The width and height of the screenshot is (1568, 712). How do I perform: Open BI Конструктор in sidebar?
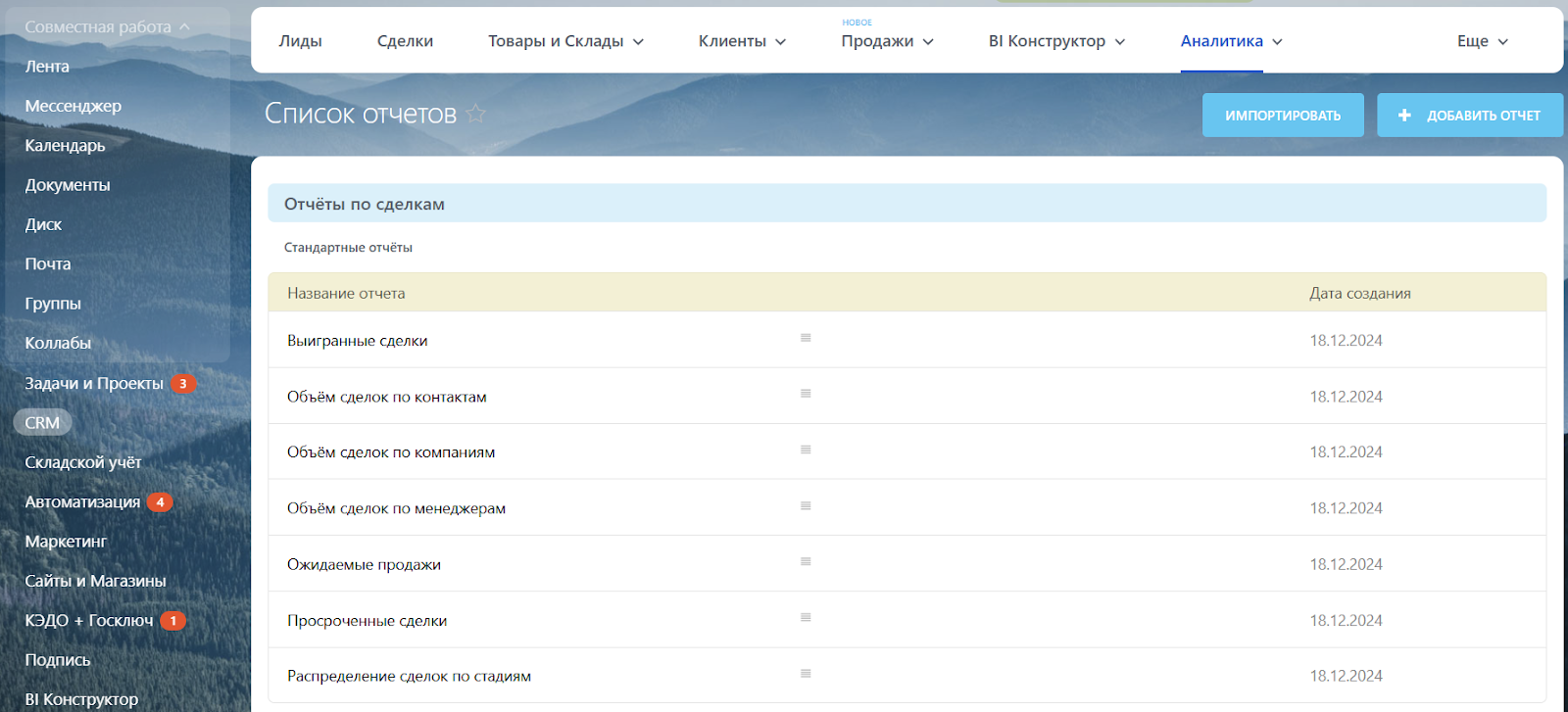click(x=81, y=699)
